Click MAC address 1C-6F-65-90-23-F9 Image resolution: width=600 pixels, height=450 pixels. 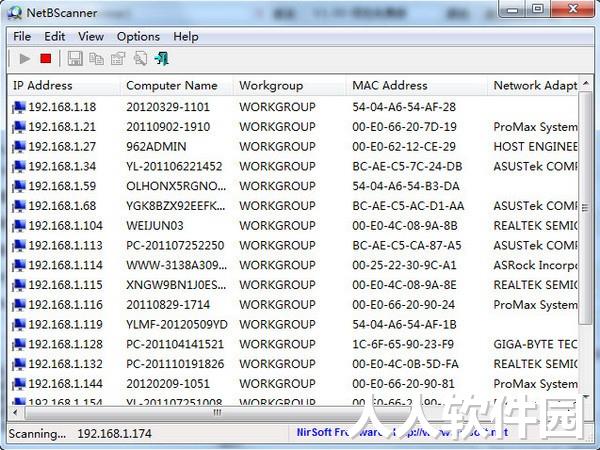coord(403,344)
